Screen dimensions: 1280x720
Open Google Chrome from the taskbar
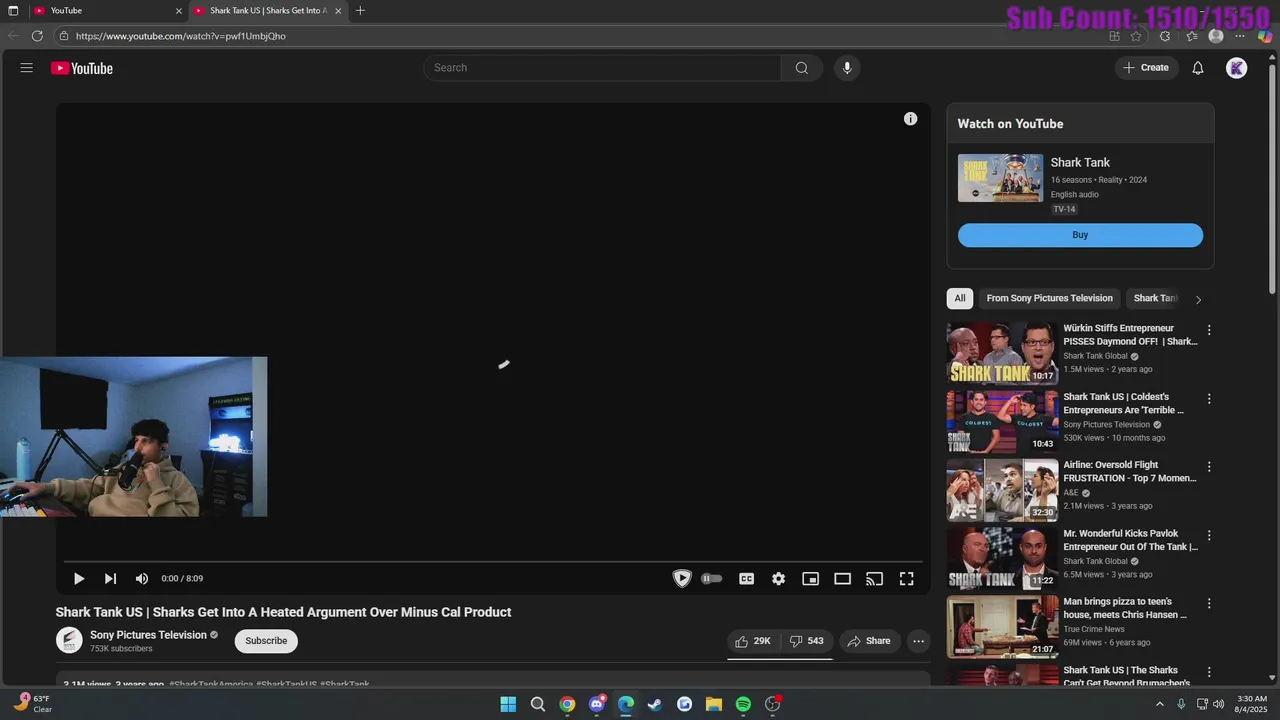(567, 704)
